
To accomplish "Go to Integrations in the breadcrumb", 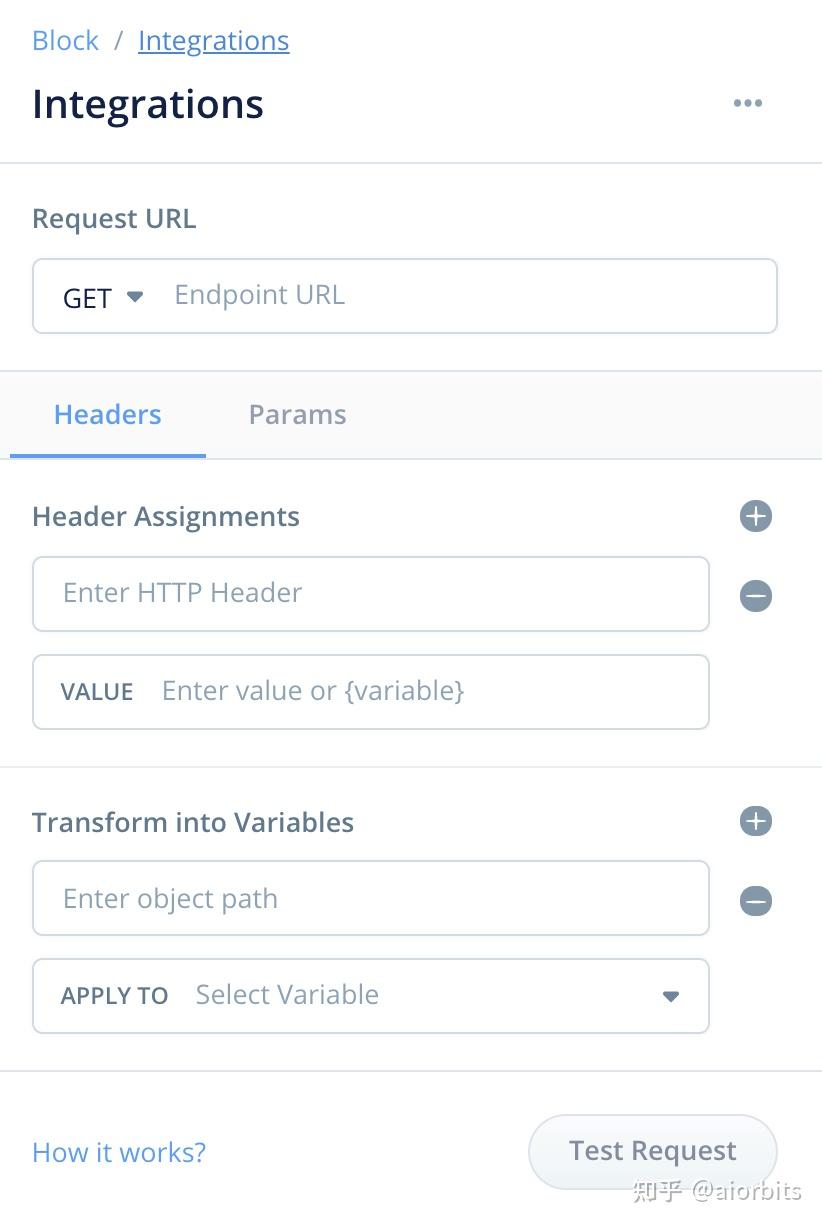I will (213, 41).
